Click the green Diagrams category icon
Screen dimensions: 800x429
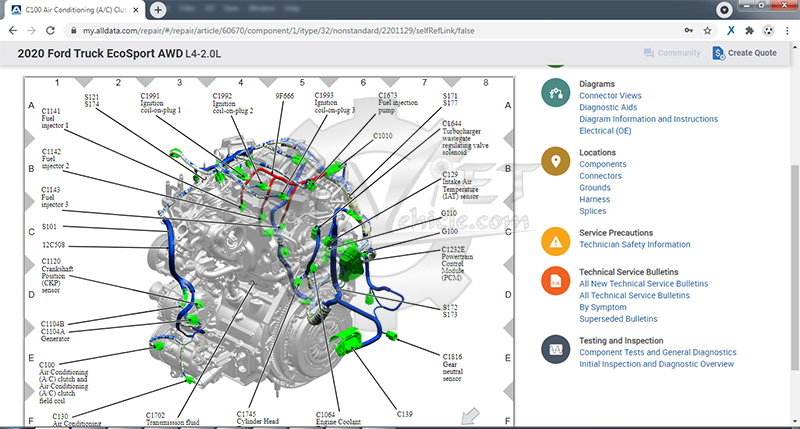tap(556, 93)
